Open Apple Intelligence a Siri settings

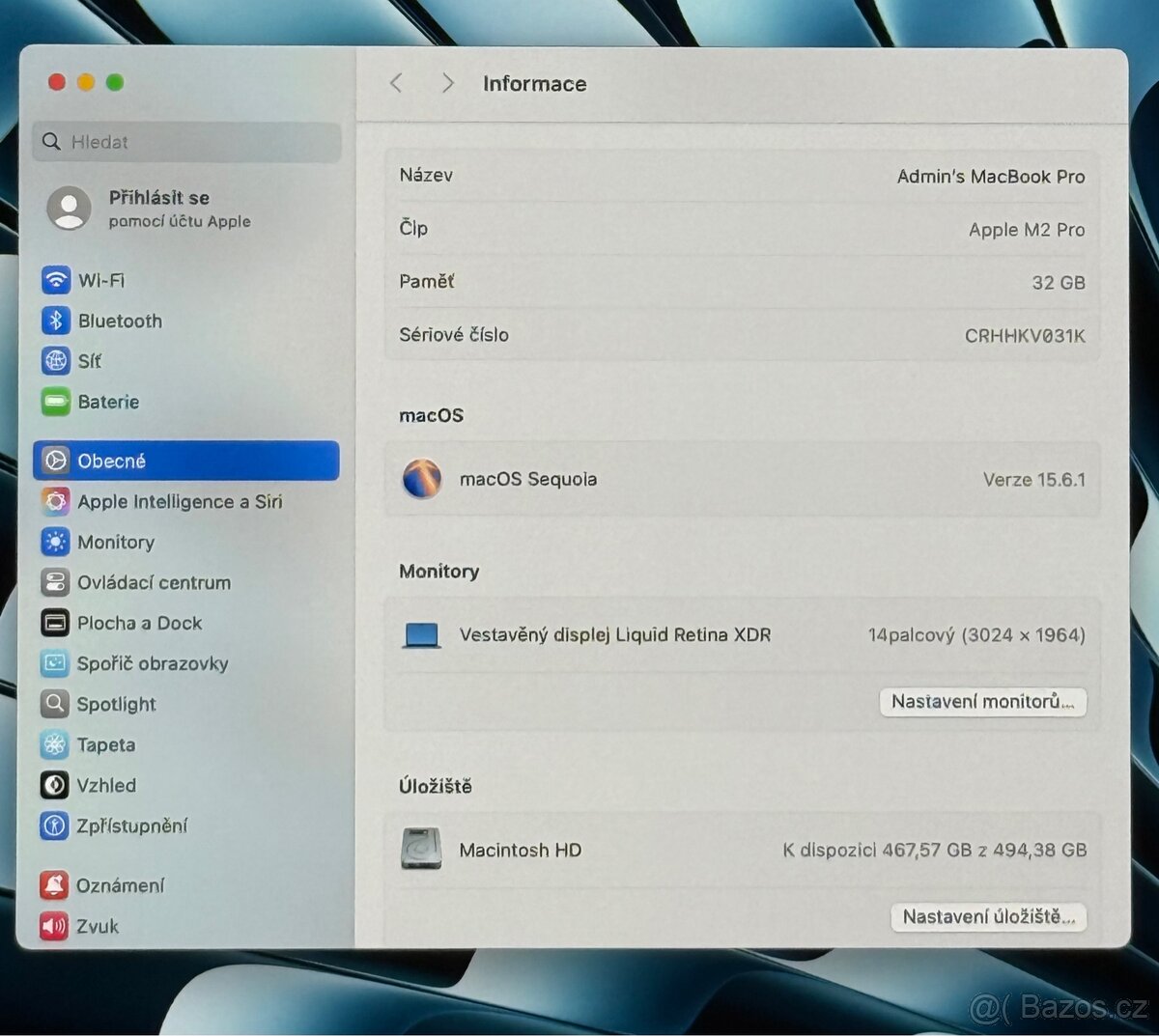[x=179, y=501]
